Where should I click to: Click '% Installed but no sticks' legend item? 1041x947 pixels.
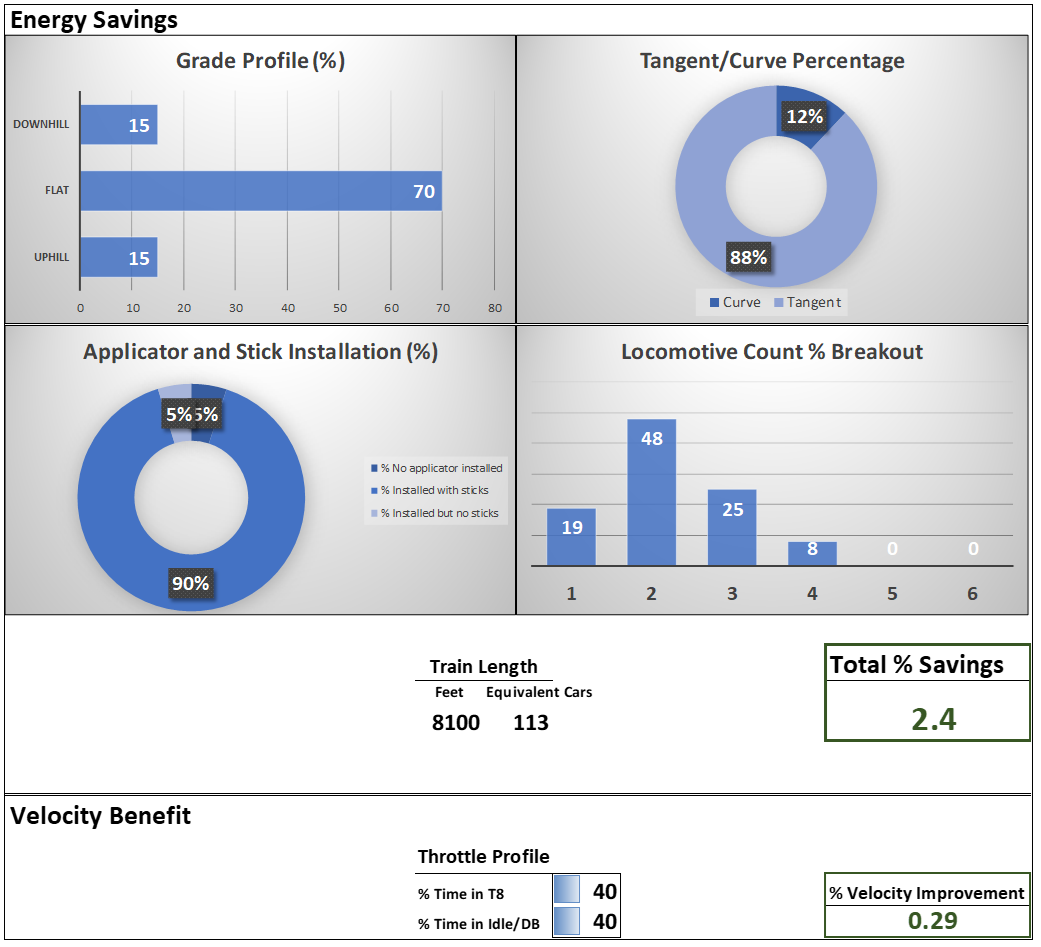[438, 514]
